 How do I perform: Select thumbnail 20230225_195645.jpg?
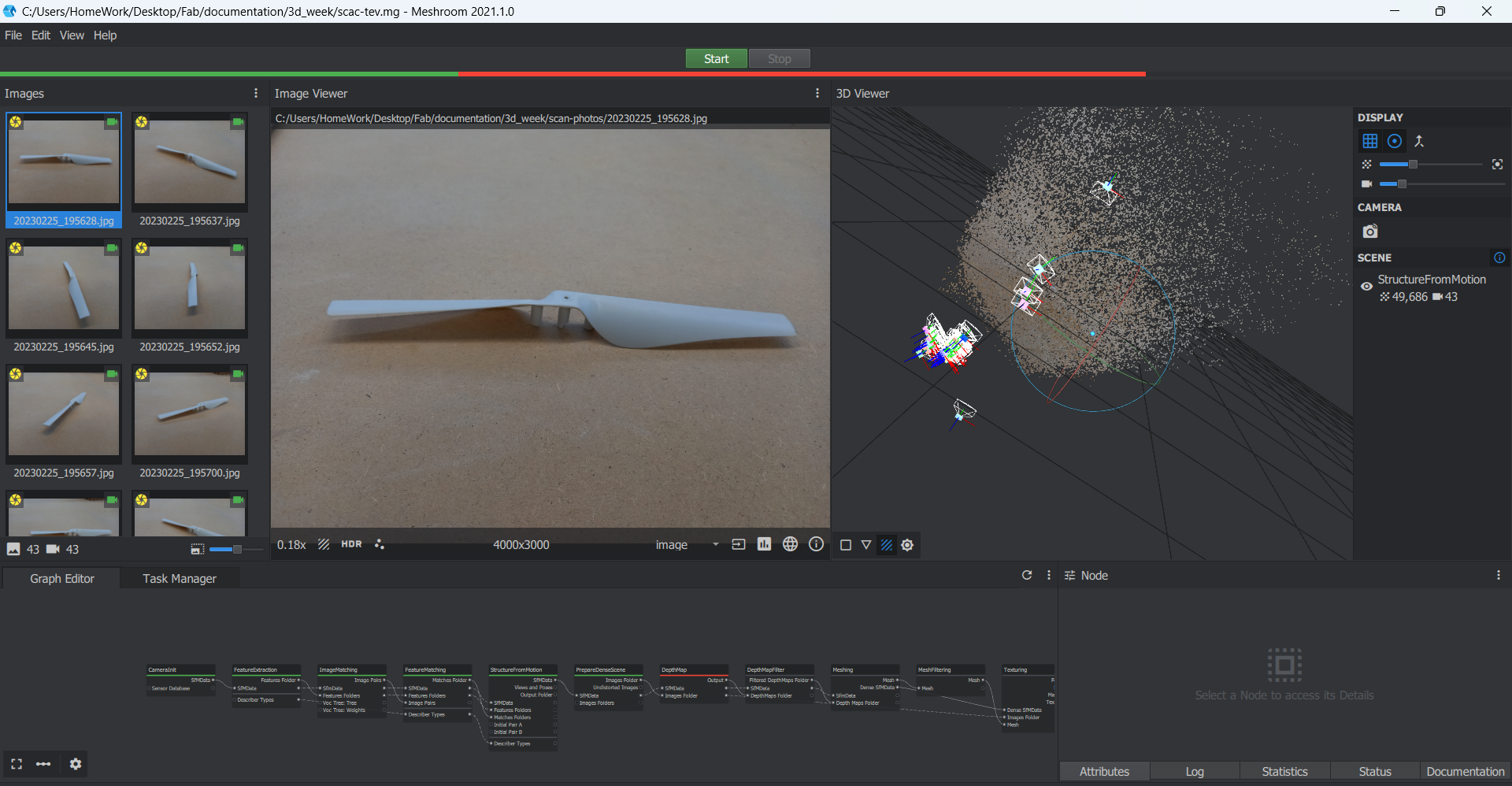pos(64,296)
